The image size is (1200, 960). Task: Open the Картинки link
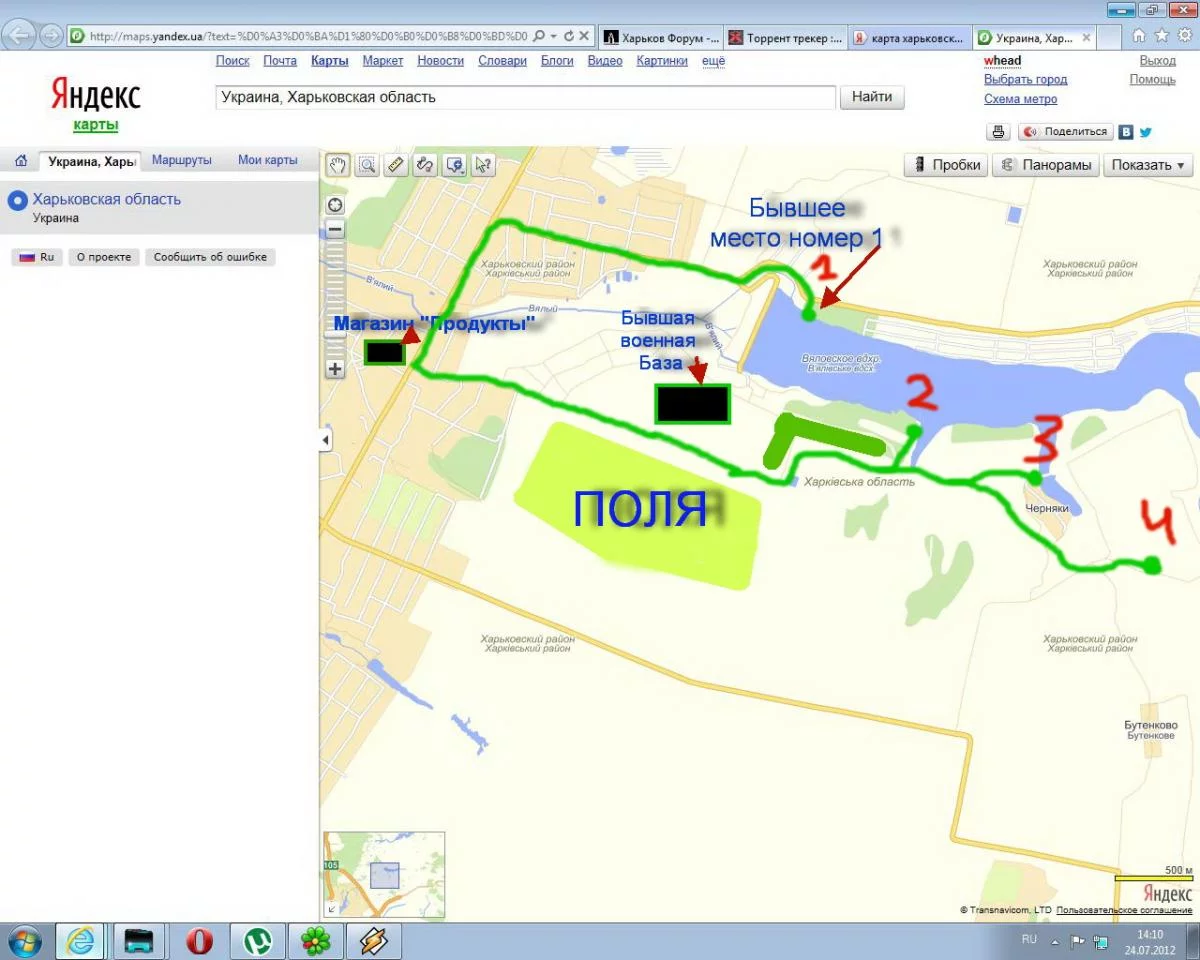click(x=662, y=61)
